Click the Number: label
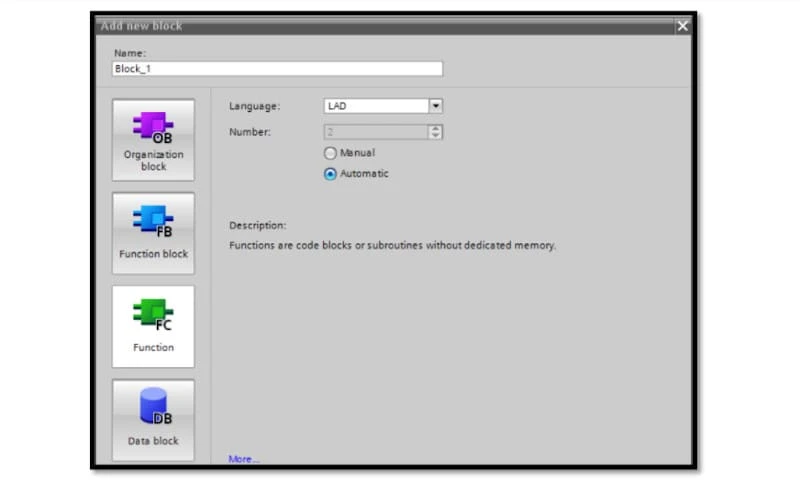This screenshot has height=488, width=800. (x=250, y=132)
